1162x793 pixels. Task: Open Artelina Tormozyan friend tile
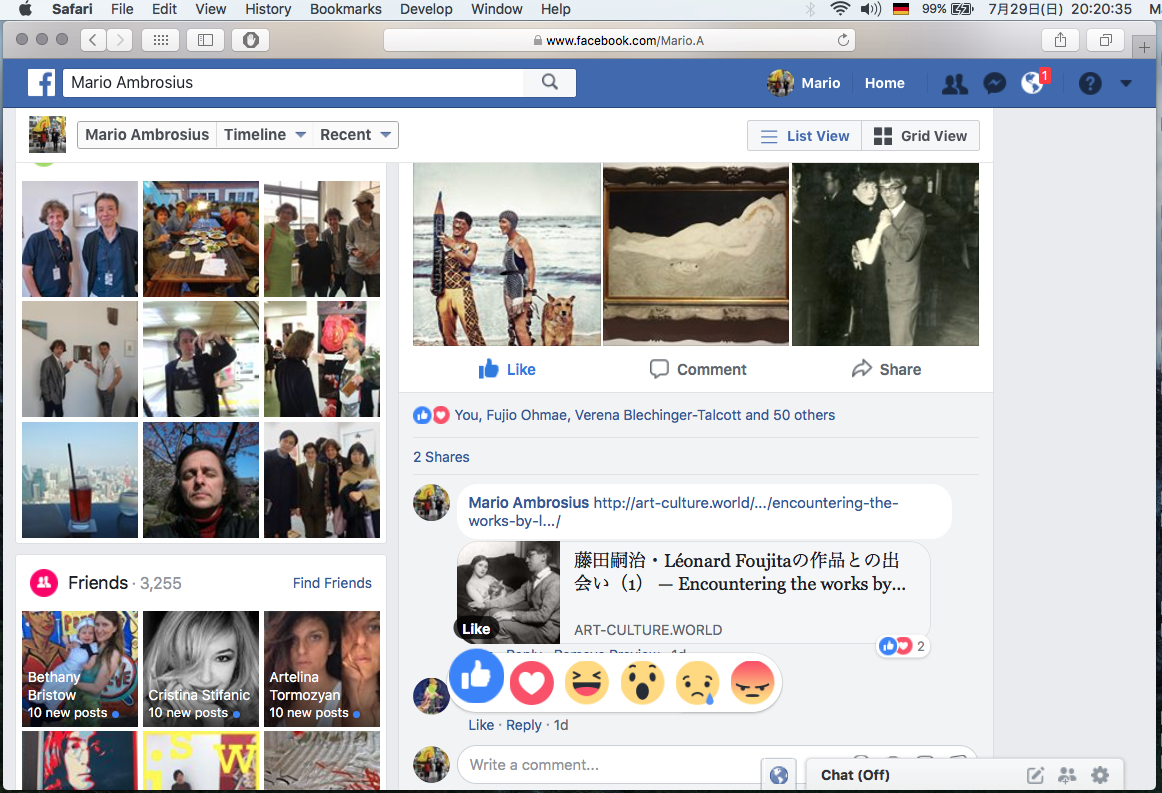coord(322,668)
